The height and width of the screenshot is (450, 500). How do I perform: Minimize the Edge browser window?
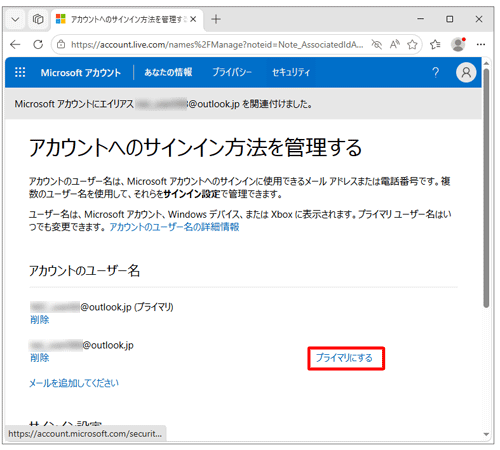(421, 19)
